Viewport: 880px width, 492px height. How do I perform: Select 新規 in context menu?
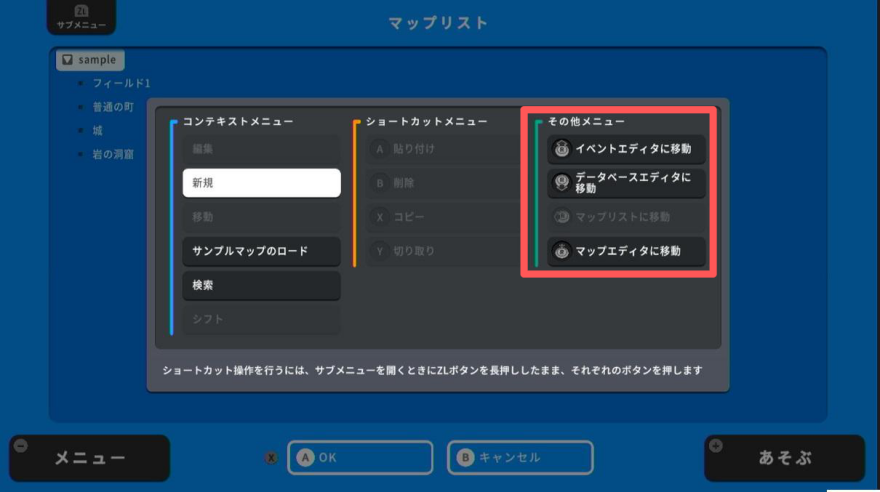tap(262, 183)
